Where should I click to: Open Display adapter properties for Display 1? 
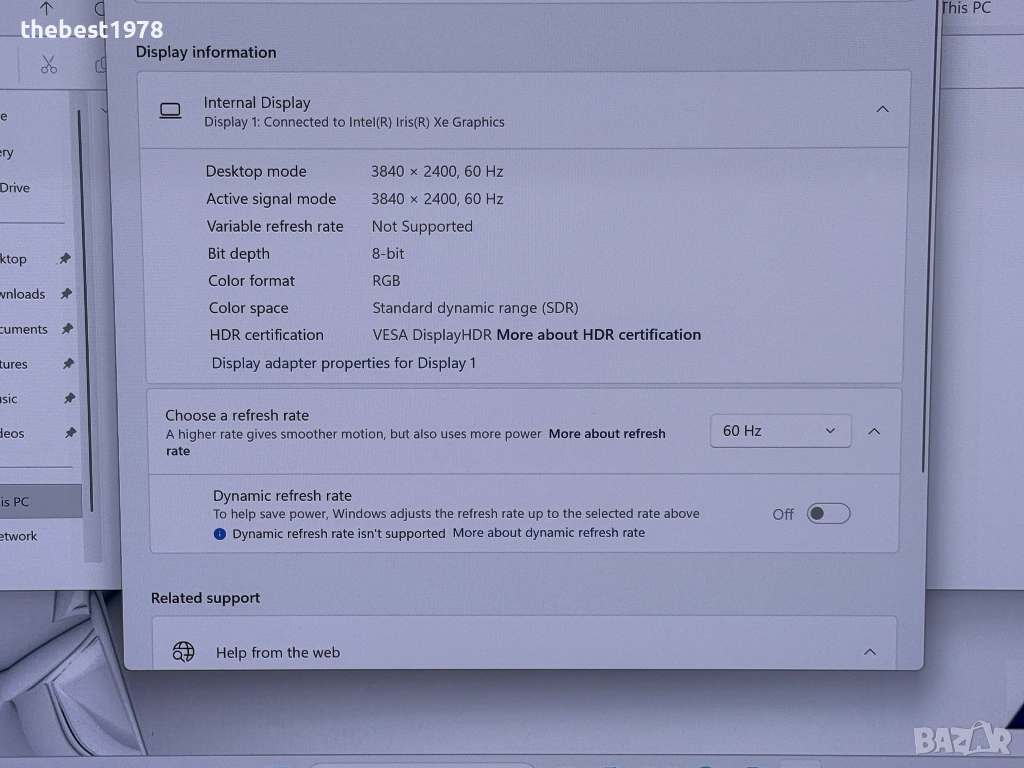343,363
